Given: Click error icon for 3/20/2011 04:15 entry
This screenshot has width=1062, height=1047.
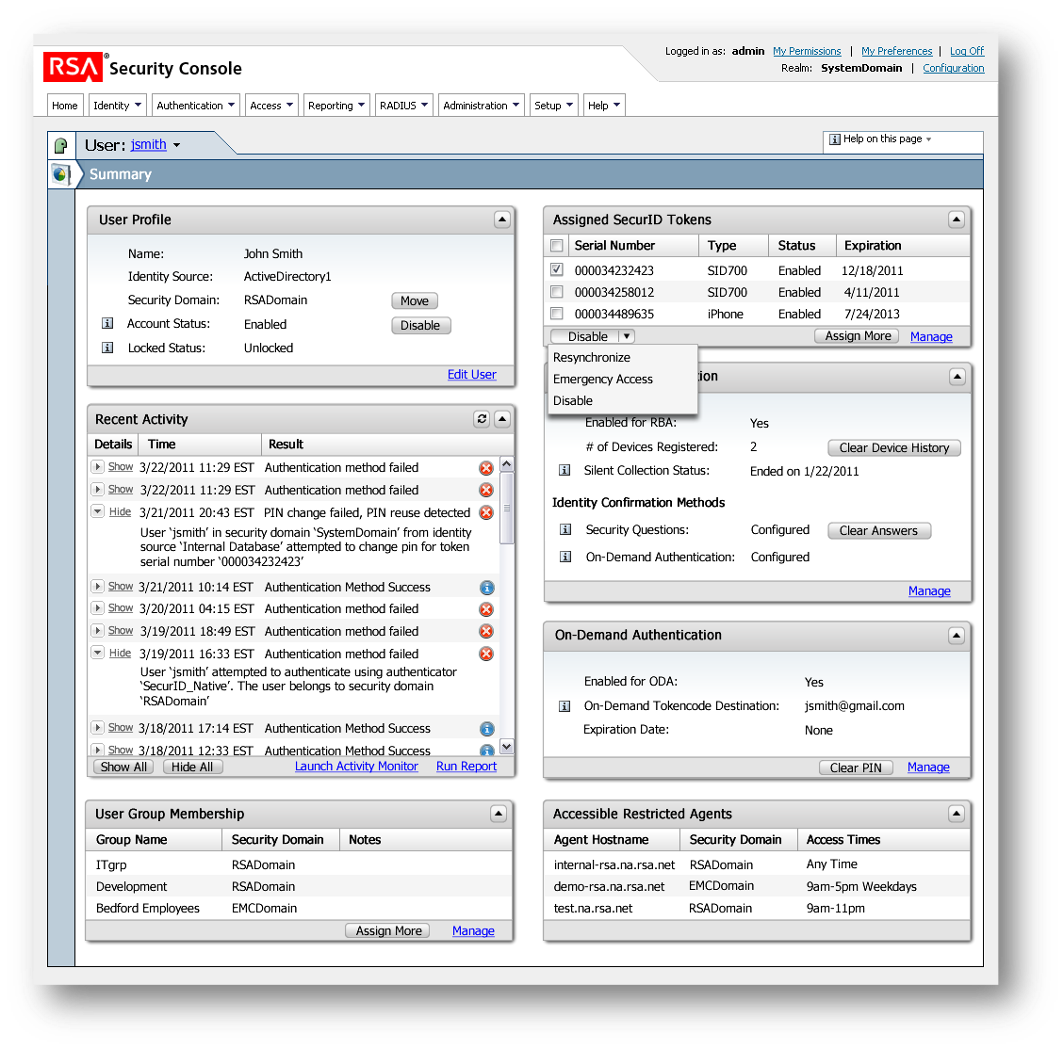Looking at the screenshot, I should (x=486, y=610).
